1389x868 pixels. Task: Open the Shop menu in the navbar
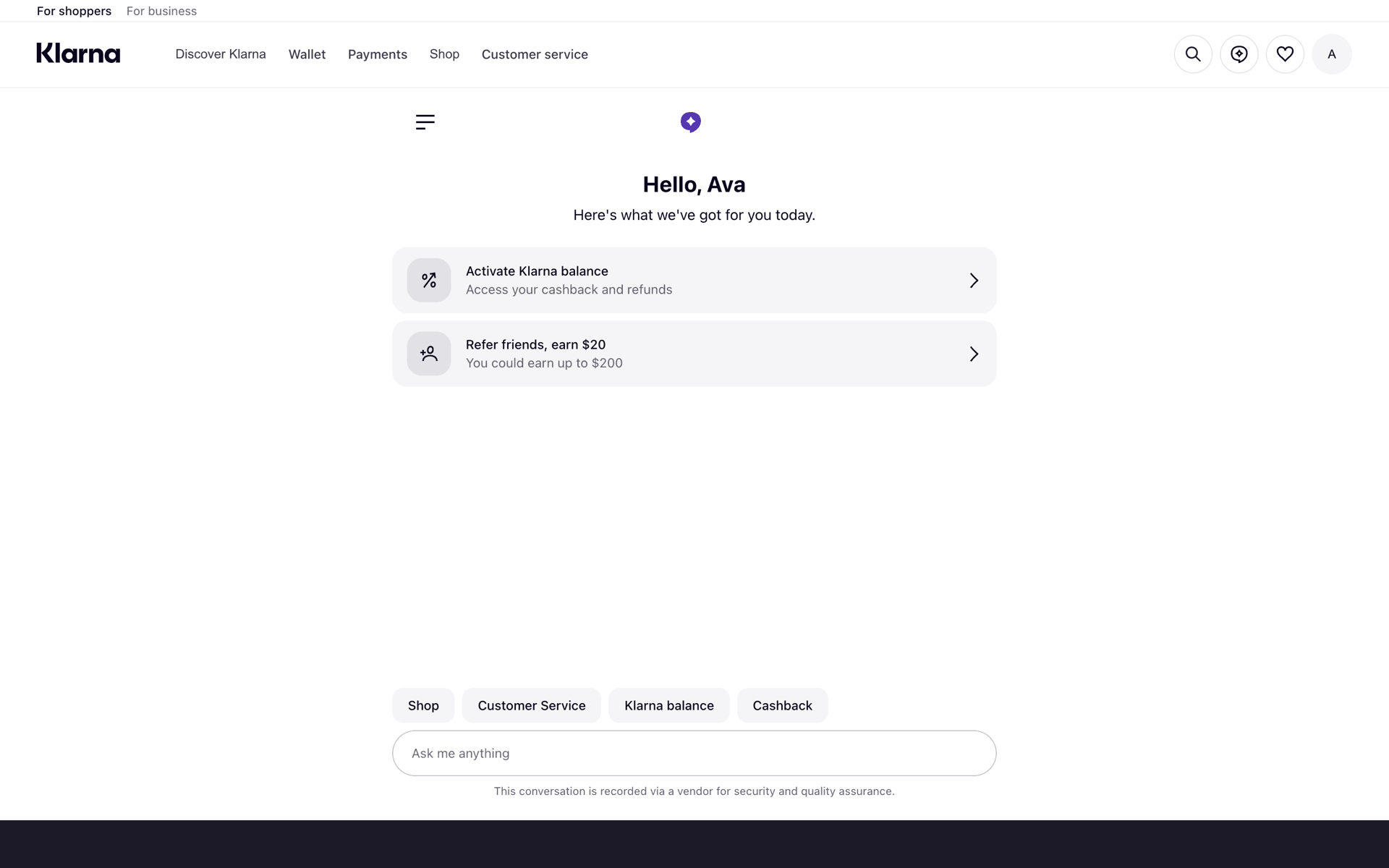444,54
